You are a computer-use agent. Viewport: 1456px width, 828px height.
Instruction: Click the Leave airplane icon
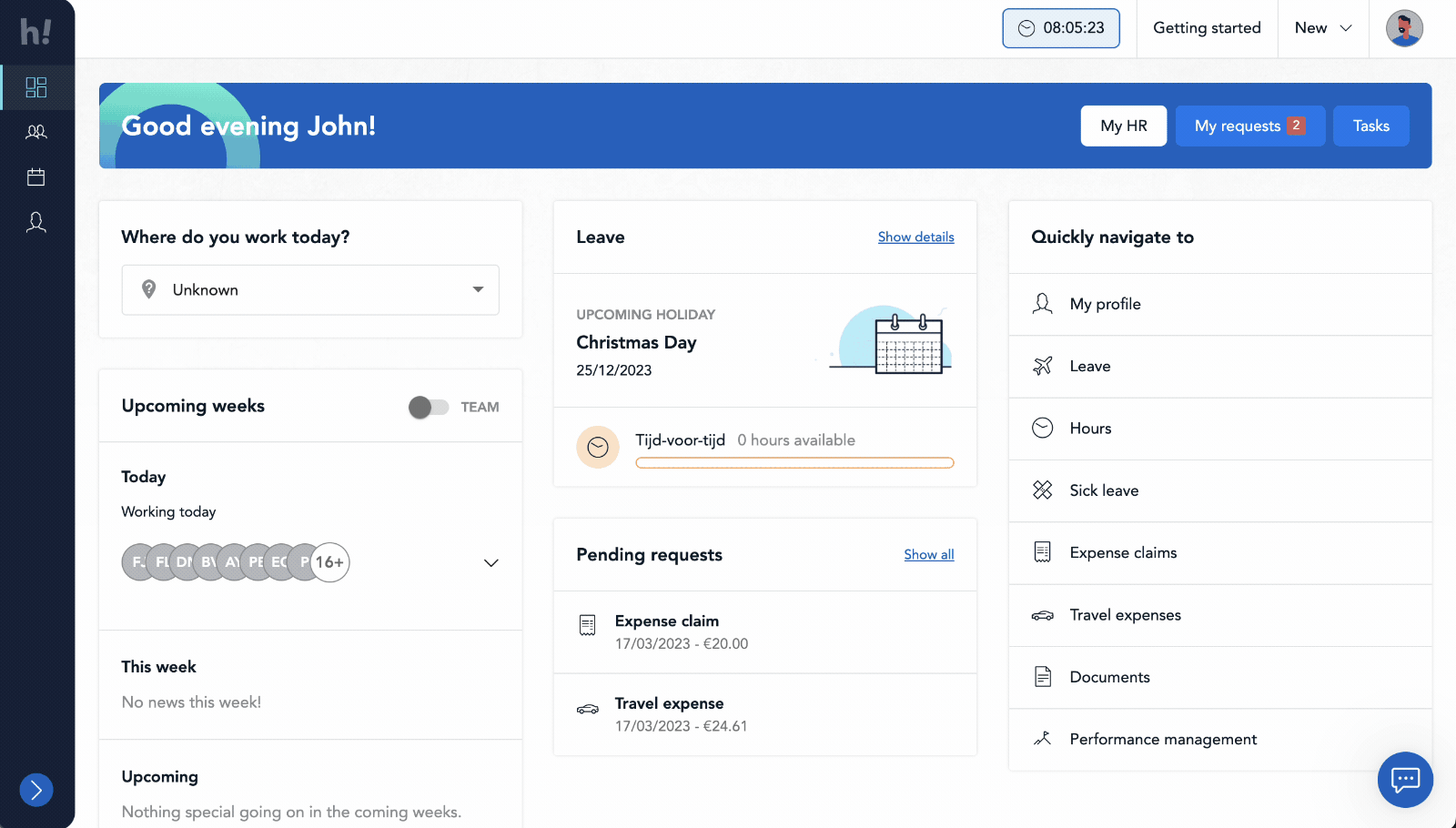coord(1043,366)
